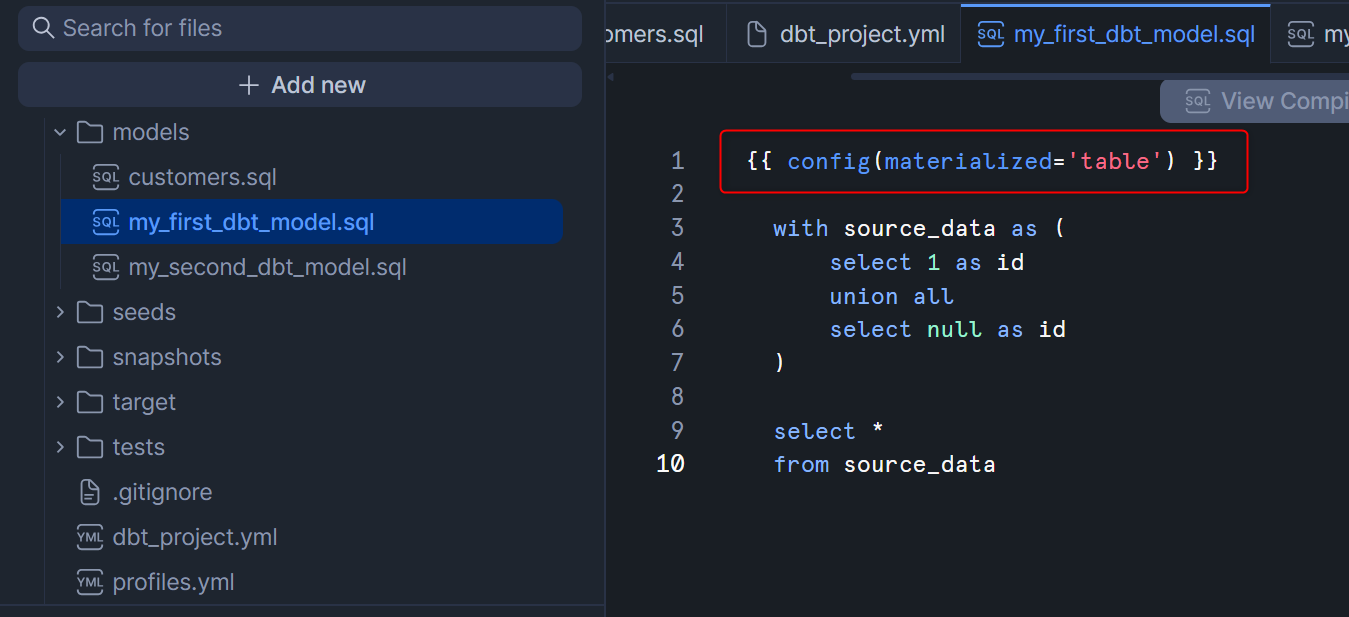Click the YML icon next to dbt_project.yml in the tree

[x=90, y=537]
